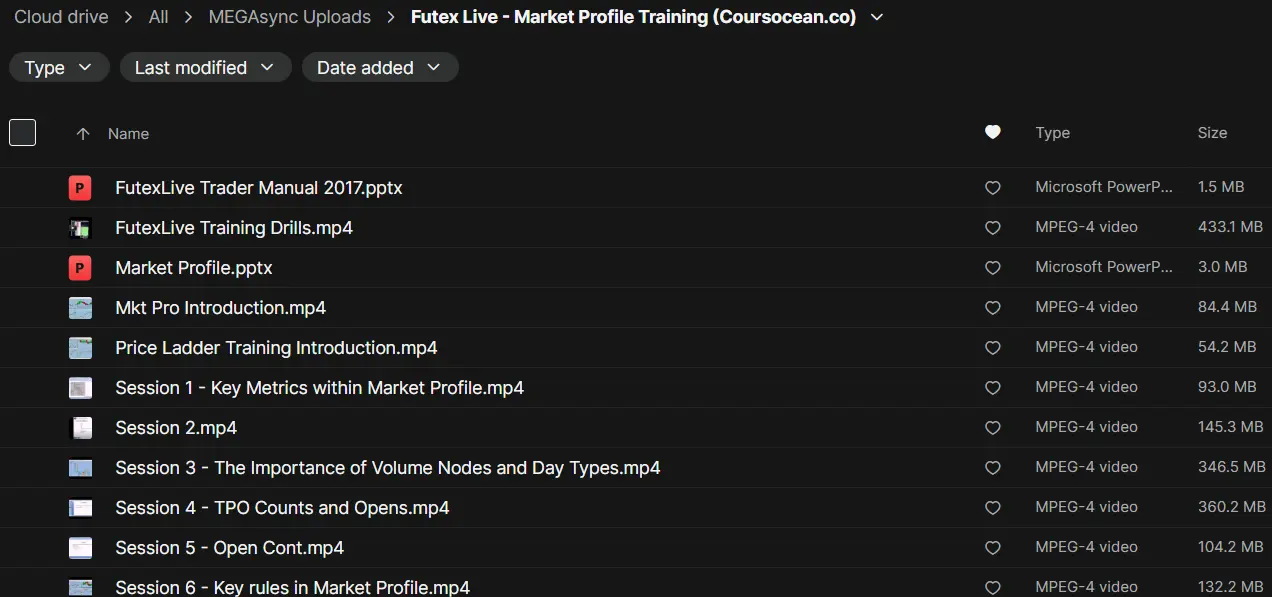
Task: Toggle favourite heart on Mkt Pro Introduction.mp4
Action: pyautogui.click(x=993, y=308)
